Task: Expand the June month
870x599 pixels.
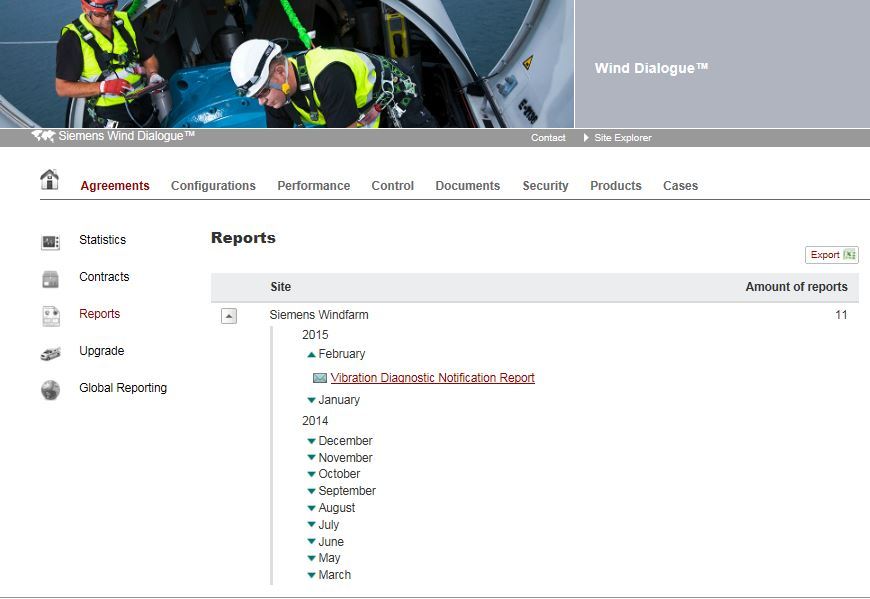Action: (x=311, y=541)
